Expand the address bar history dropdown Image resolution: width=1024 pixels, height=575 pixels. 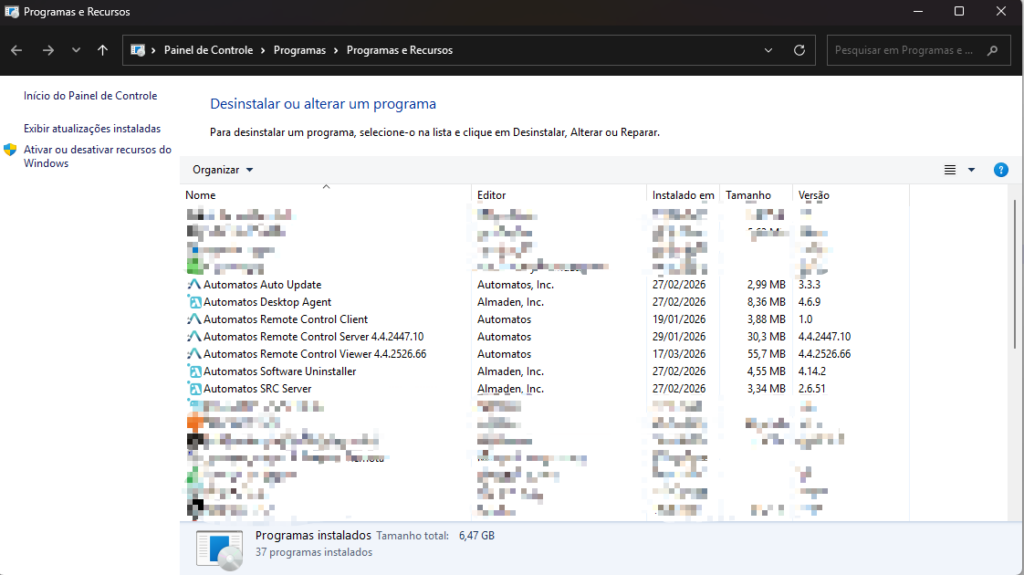[768, 50]
